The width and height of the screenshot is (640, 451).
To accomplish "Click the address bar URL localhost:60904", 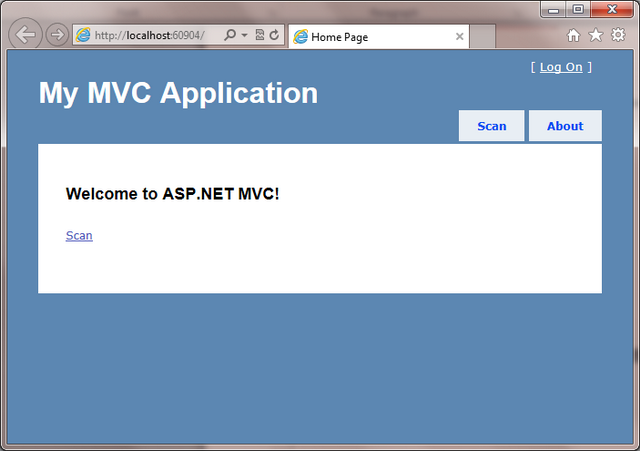I will tap(149, 35).
